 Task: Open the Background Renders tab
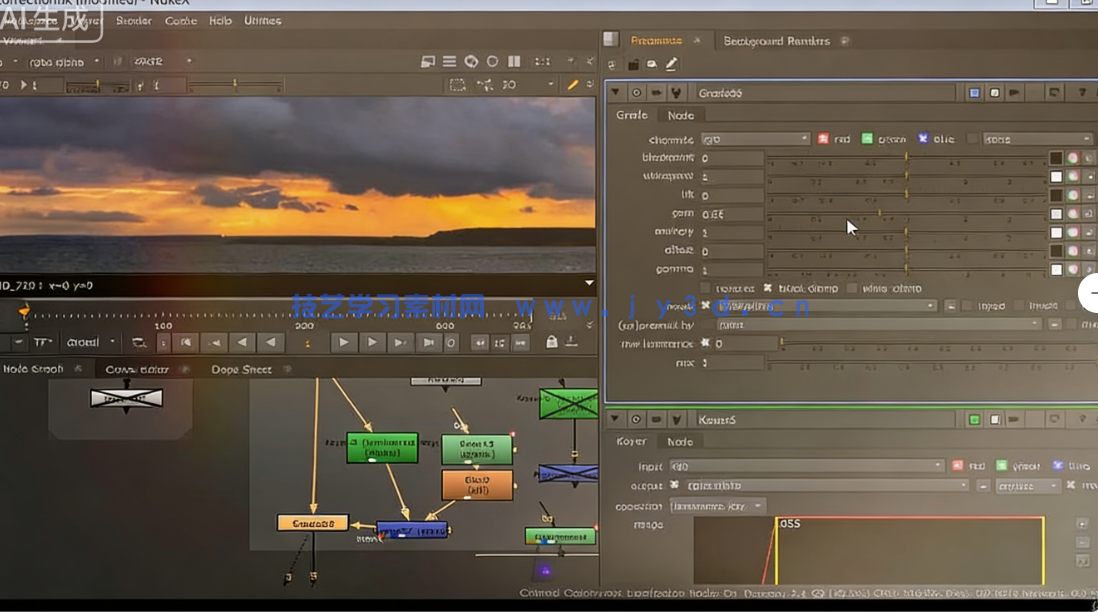pos(776,41)
